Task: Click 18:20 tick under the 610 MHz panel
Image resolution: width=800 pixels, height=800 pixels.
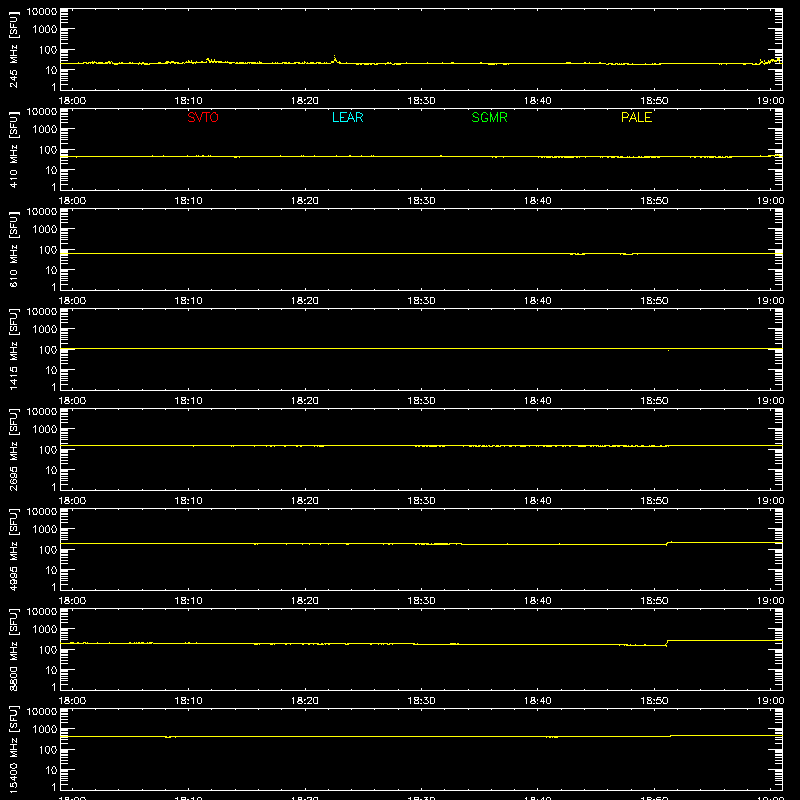Action: tap(305, 301)
